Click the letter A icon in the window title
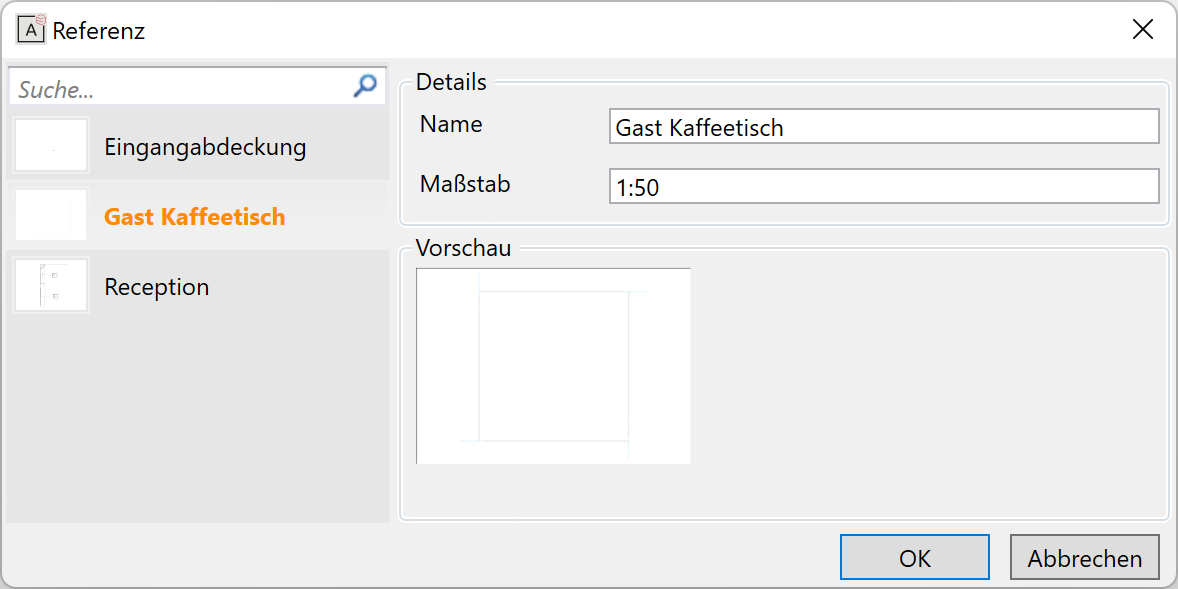Image resolution: width=1178 pixels, height=589 pixels. pyautogui.click(x=28, y=31)
